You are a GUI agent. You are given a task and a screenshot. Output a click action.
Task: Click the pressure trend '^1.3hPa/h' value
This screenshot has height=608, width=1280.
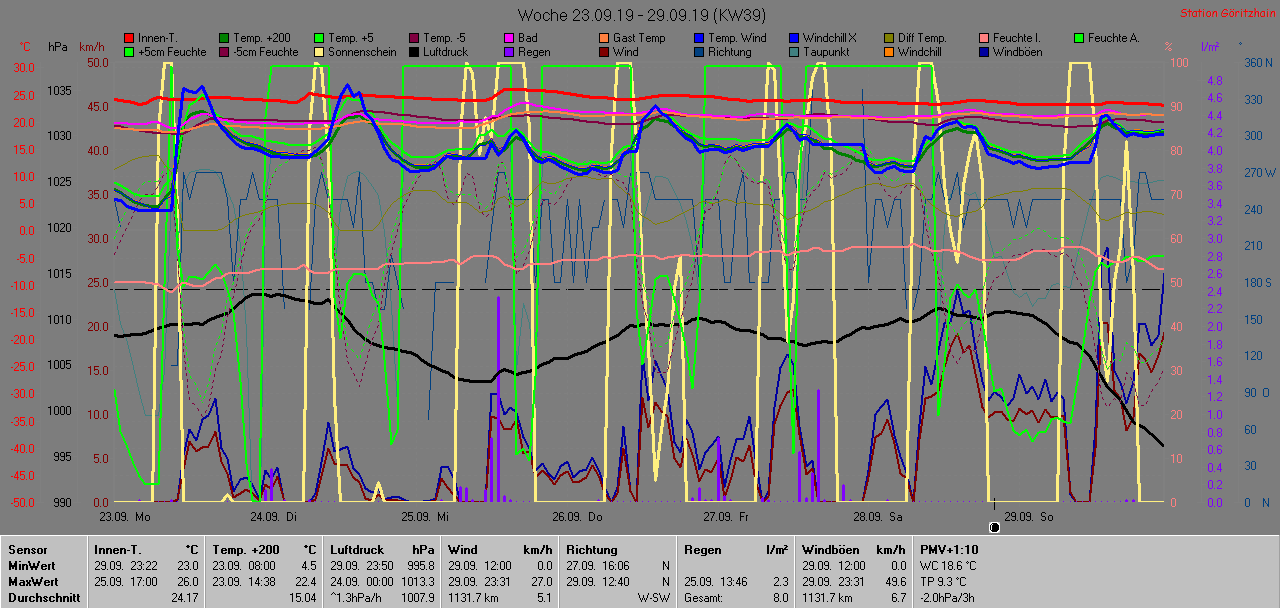[x=357, y=598]
